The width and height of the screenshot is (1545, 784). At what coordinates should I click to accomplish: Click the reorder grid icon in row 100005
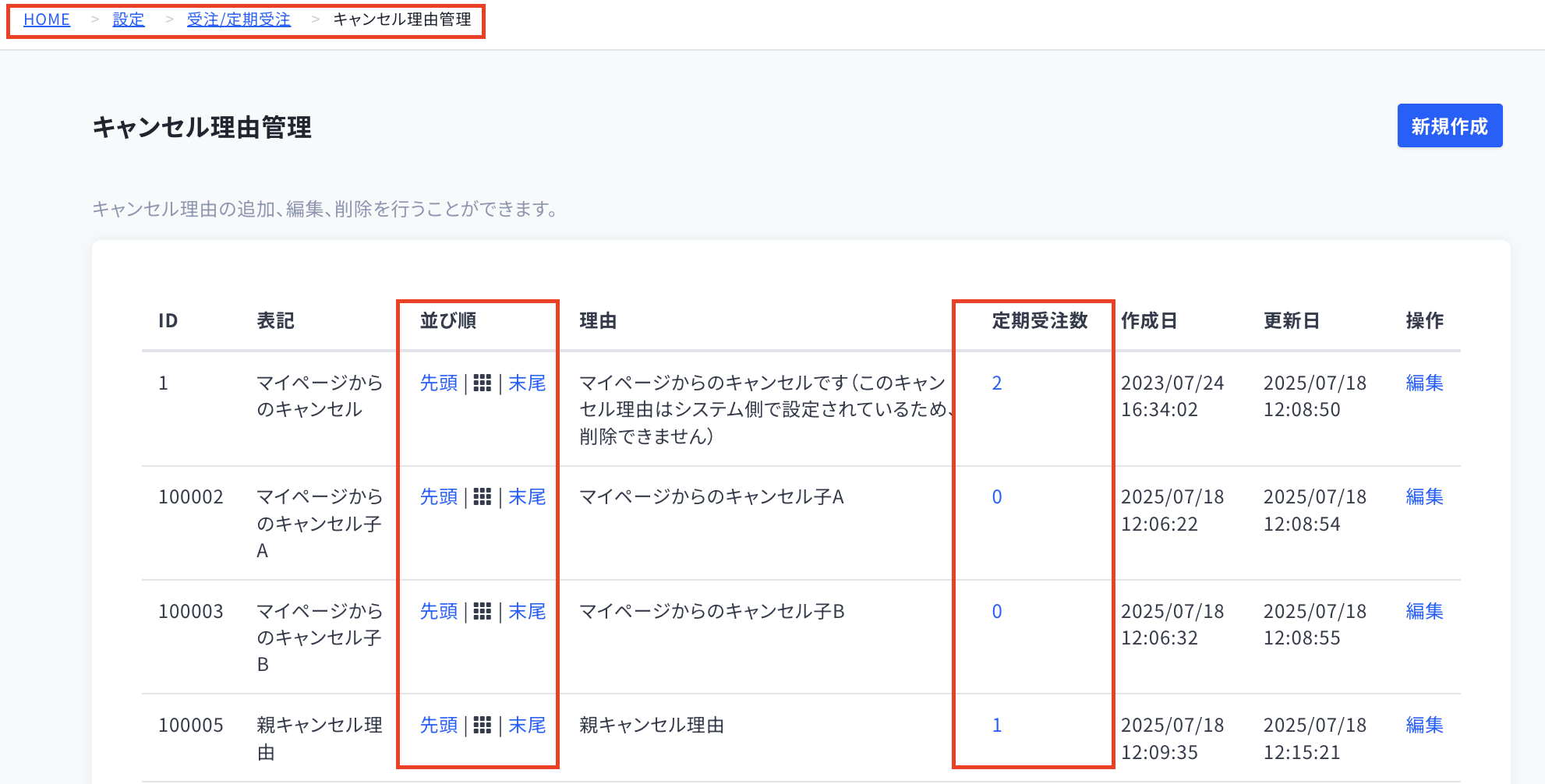[483, 726]
